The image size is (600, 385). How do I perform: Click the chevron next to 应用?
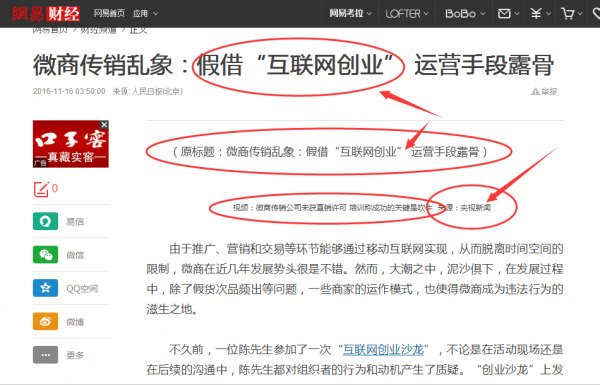tap(155, 14)
